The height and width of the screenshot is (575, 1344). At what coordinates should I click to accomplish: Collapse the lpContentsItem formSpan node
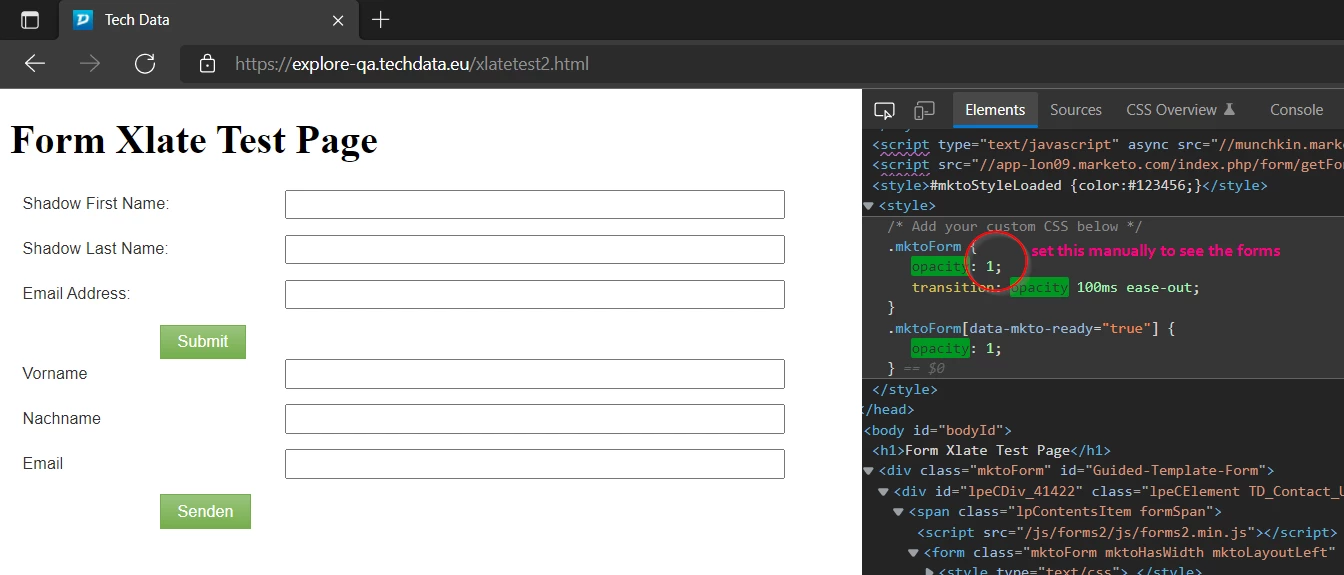point(898,512)
